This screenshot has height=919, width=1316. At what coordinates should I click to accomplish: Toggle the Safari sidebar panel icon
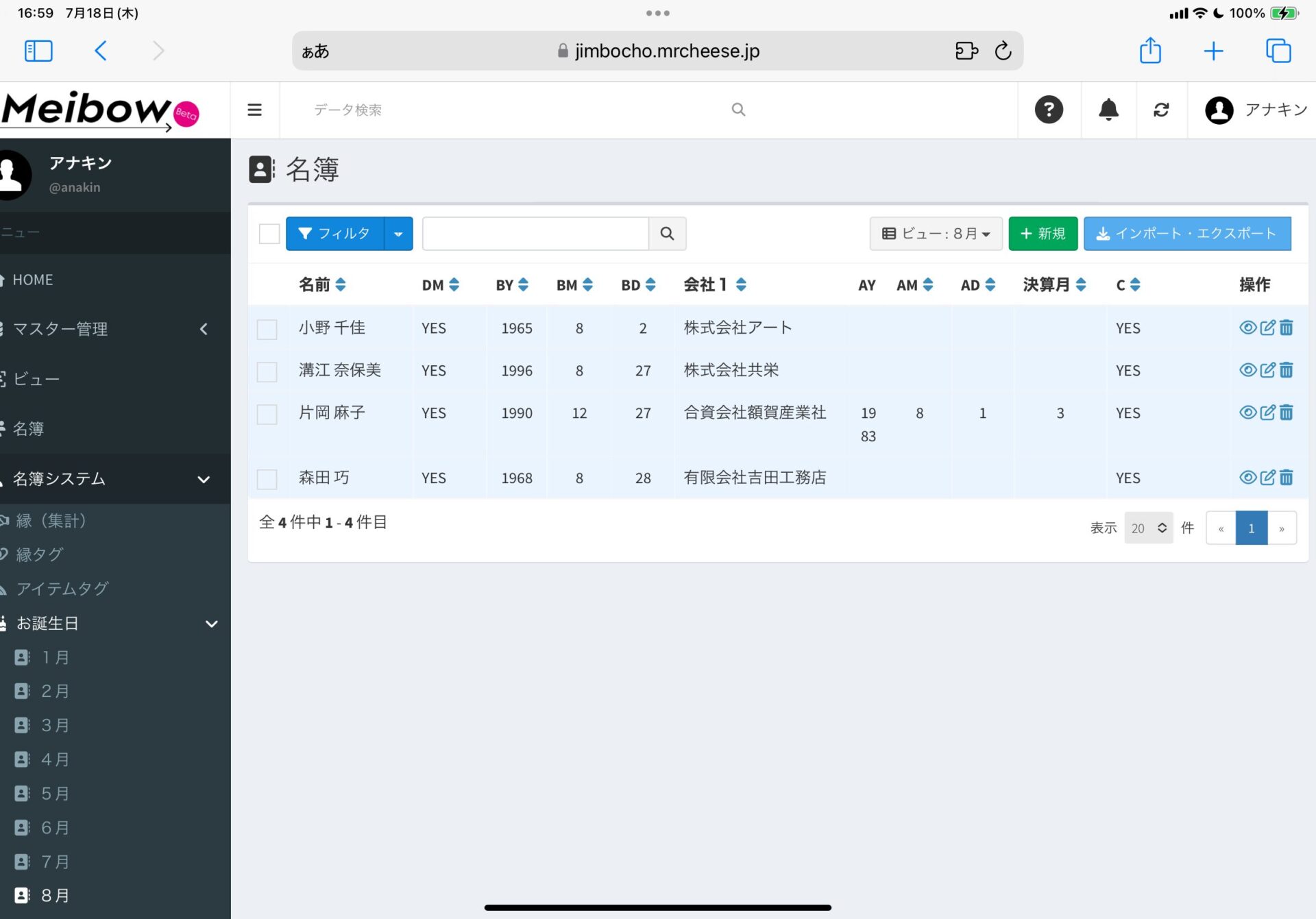pos(38,51)
